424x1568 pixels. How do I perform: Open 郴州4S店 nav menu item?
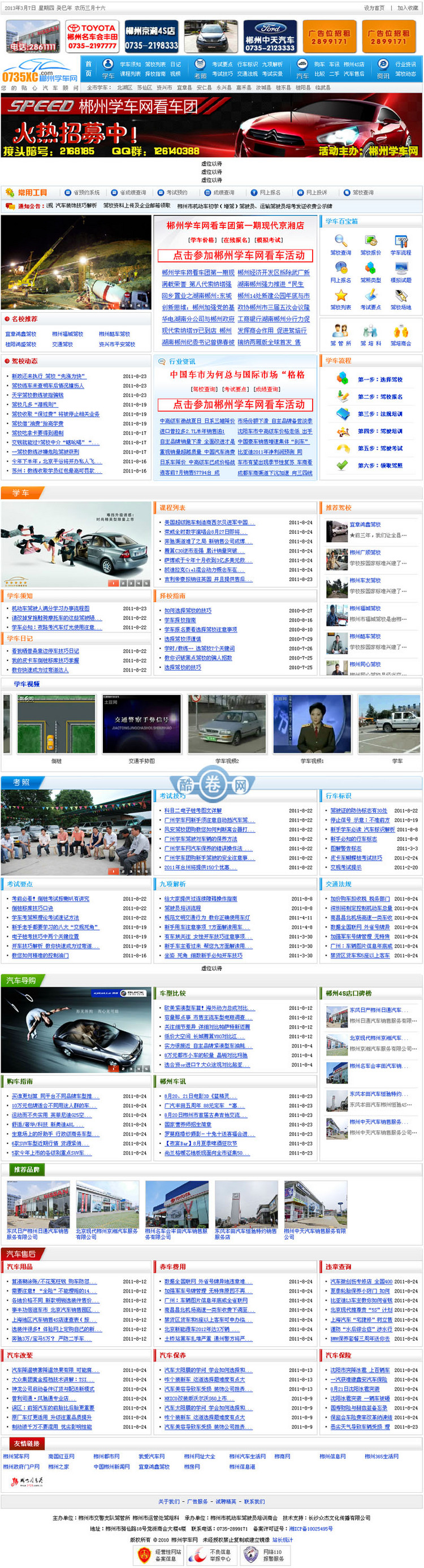tap(354, 64)
